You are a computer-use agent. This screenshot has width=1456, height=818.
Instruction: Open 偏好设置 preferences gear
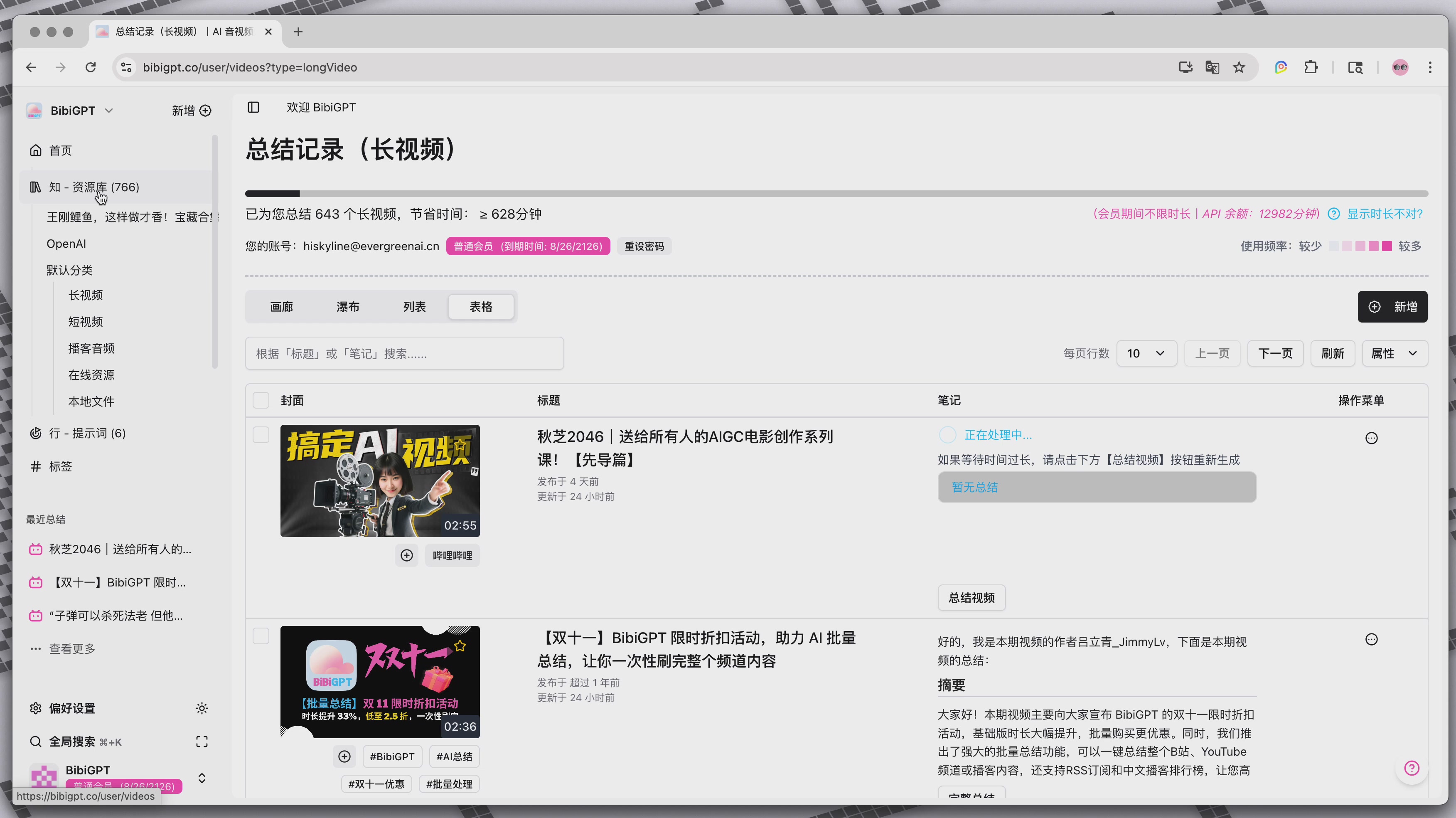pyautogui.click(x=36, y=708)
